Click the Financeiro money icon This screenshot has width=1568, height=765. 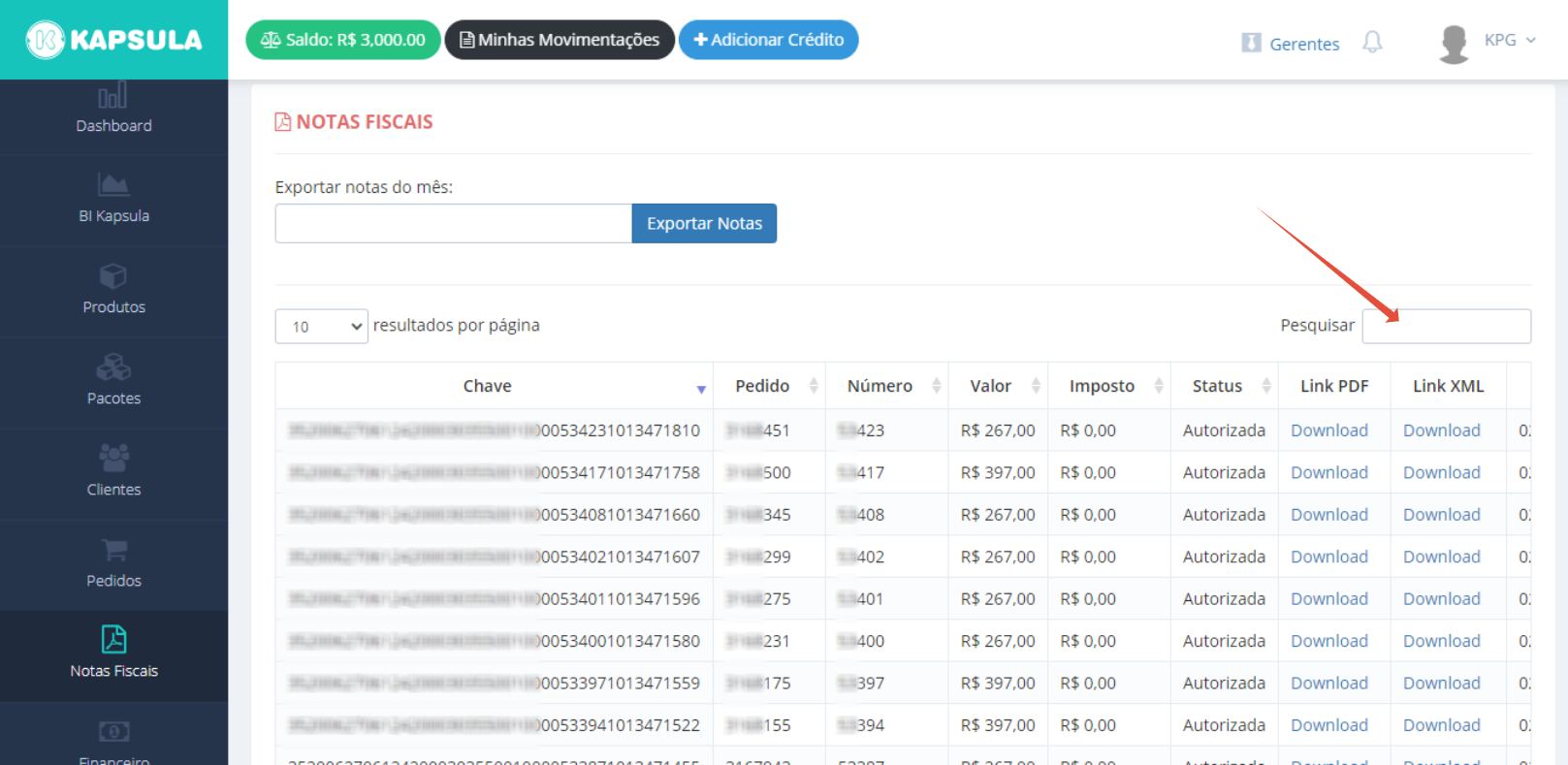tap(113, 731)
